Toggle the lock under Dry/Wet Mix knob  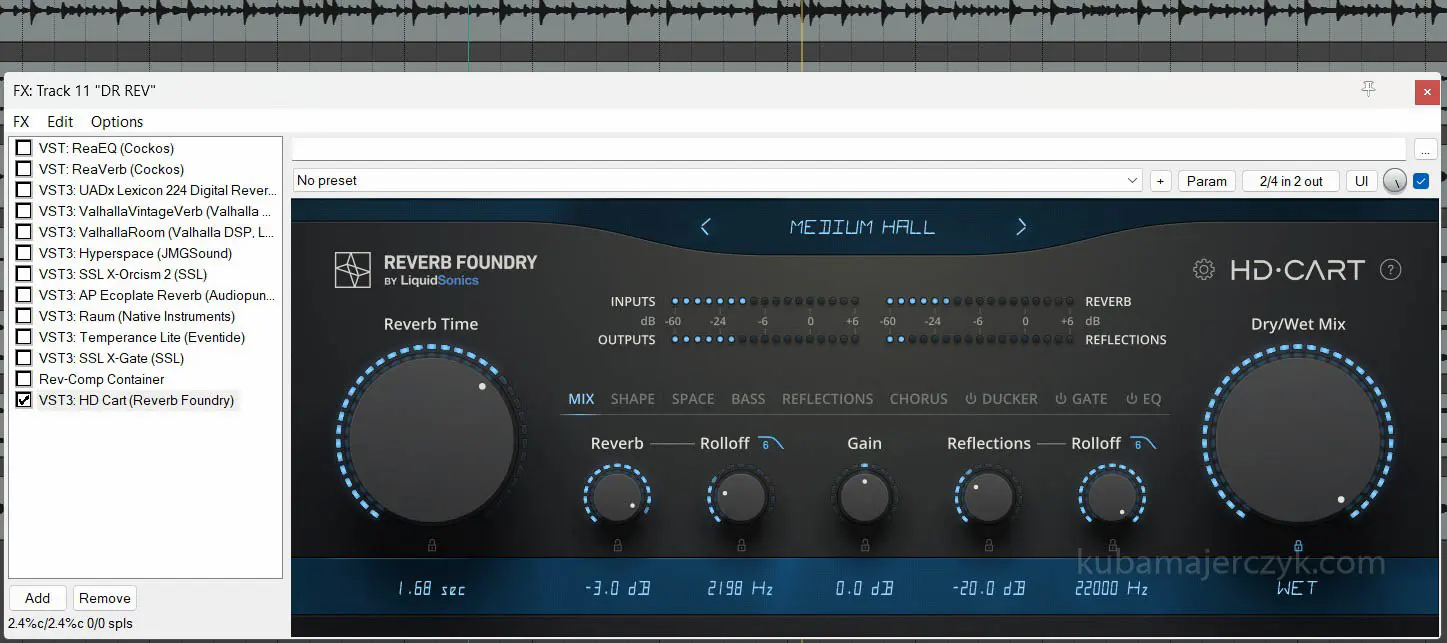(x=1298, y=546)
